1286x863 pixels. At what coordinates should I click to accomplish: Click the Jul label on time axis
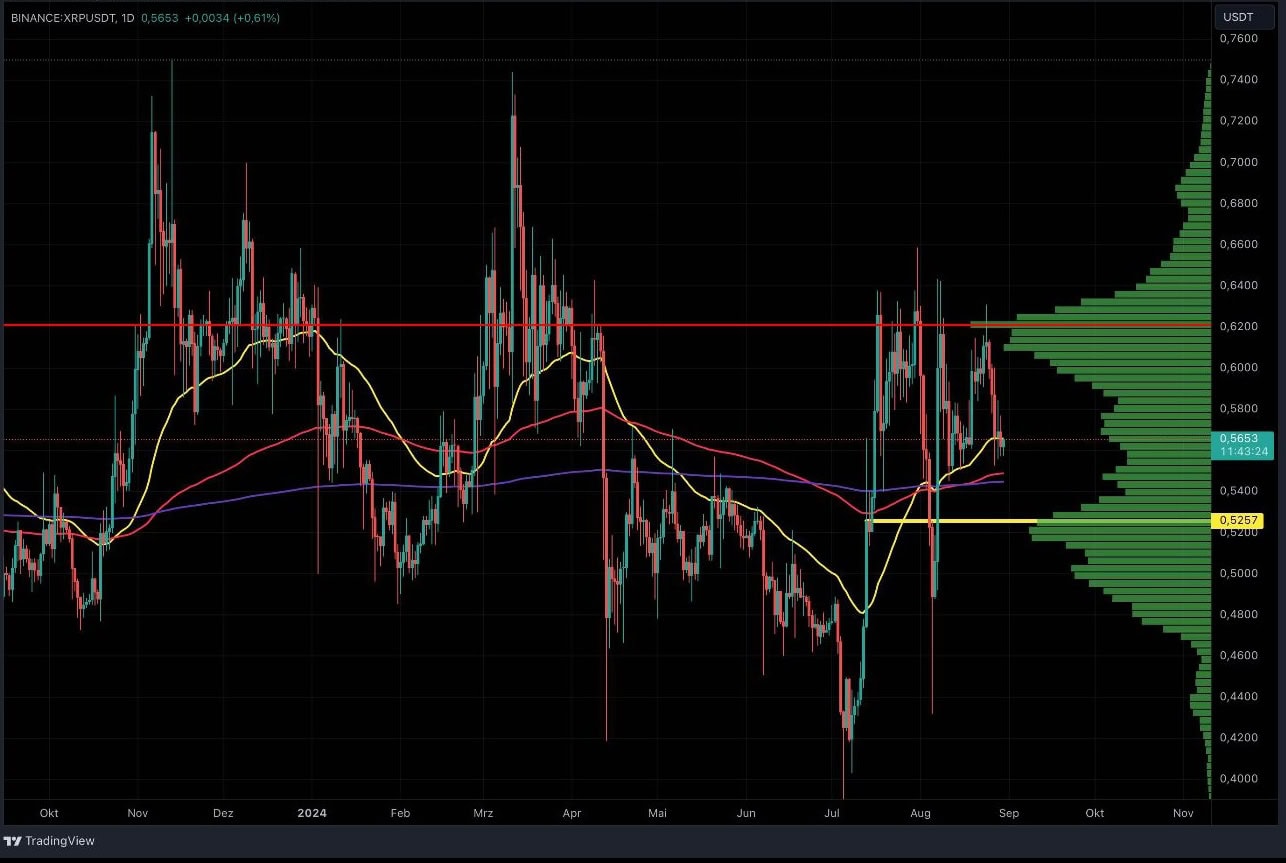click(831, 813)
